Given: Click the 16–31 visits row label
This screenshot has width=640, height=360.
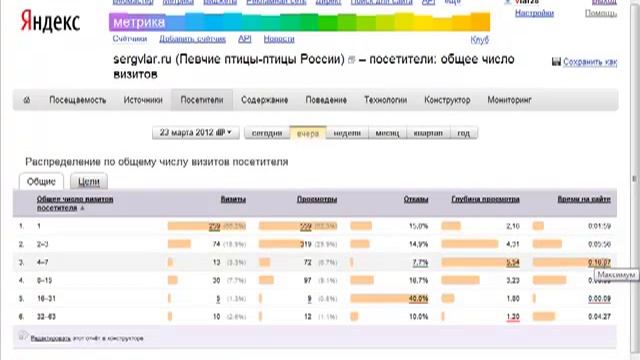Looking at the screenshot, I should pyautogui.click(x=46, y=298).
